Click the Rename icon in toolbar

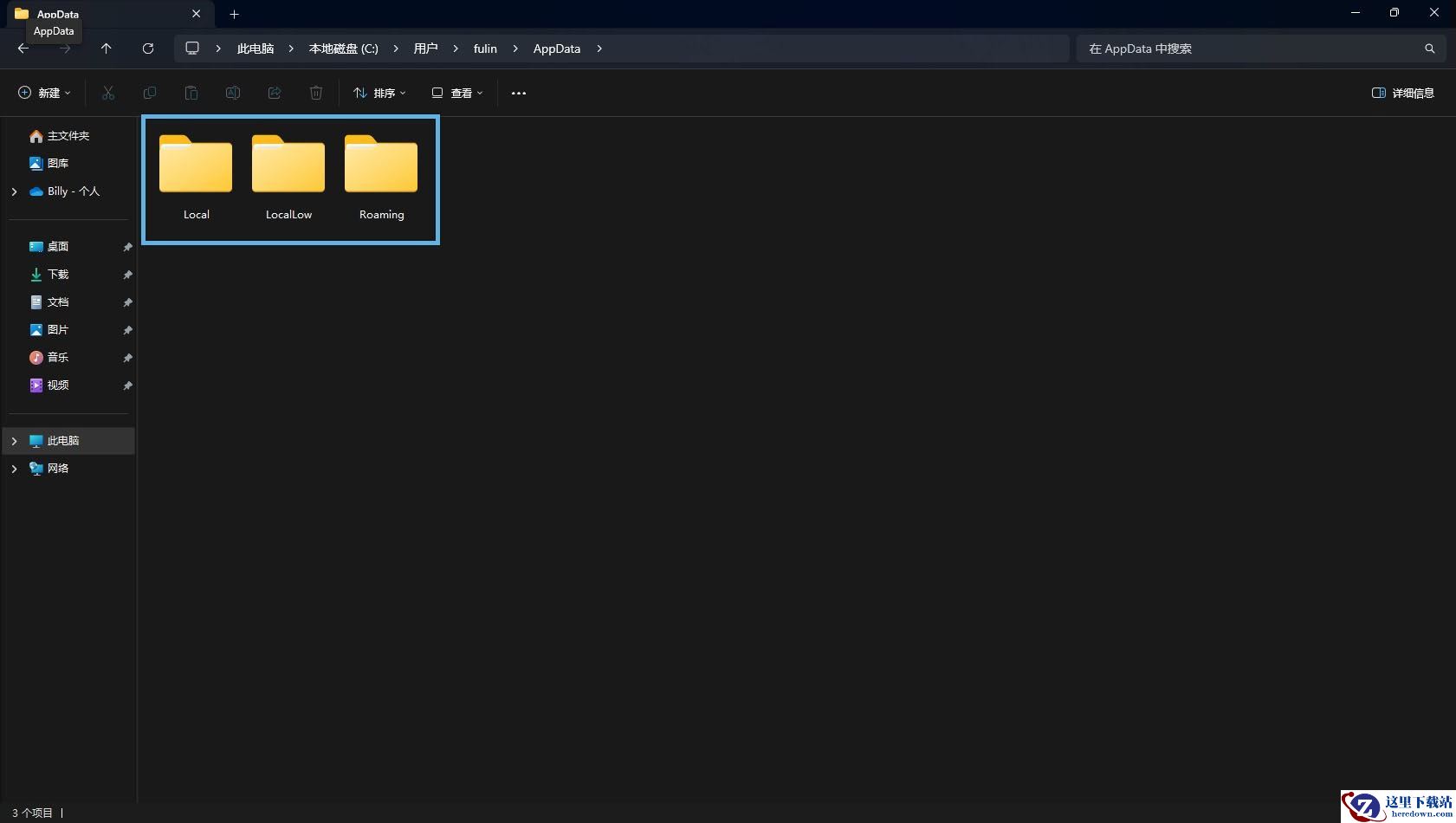click(233, 93)
